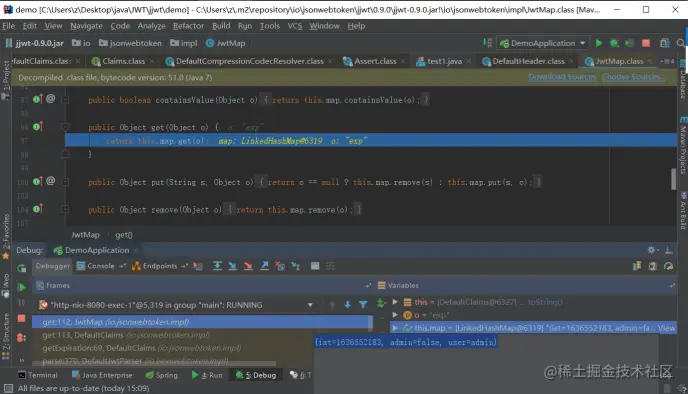The image size is (688, 394).
Task: Switch to test1.java editor tab
Action: point(444,61)
